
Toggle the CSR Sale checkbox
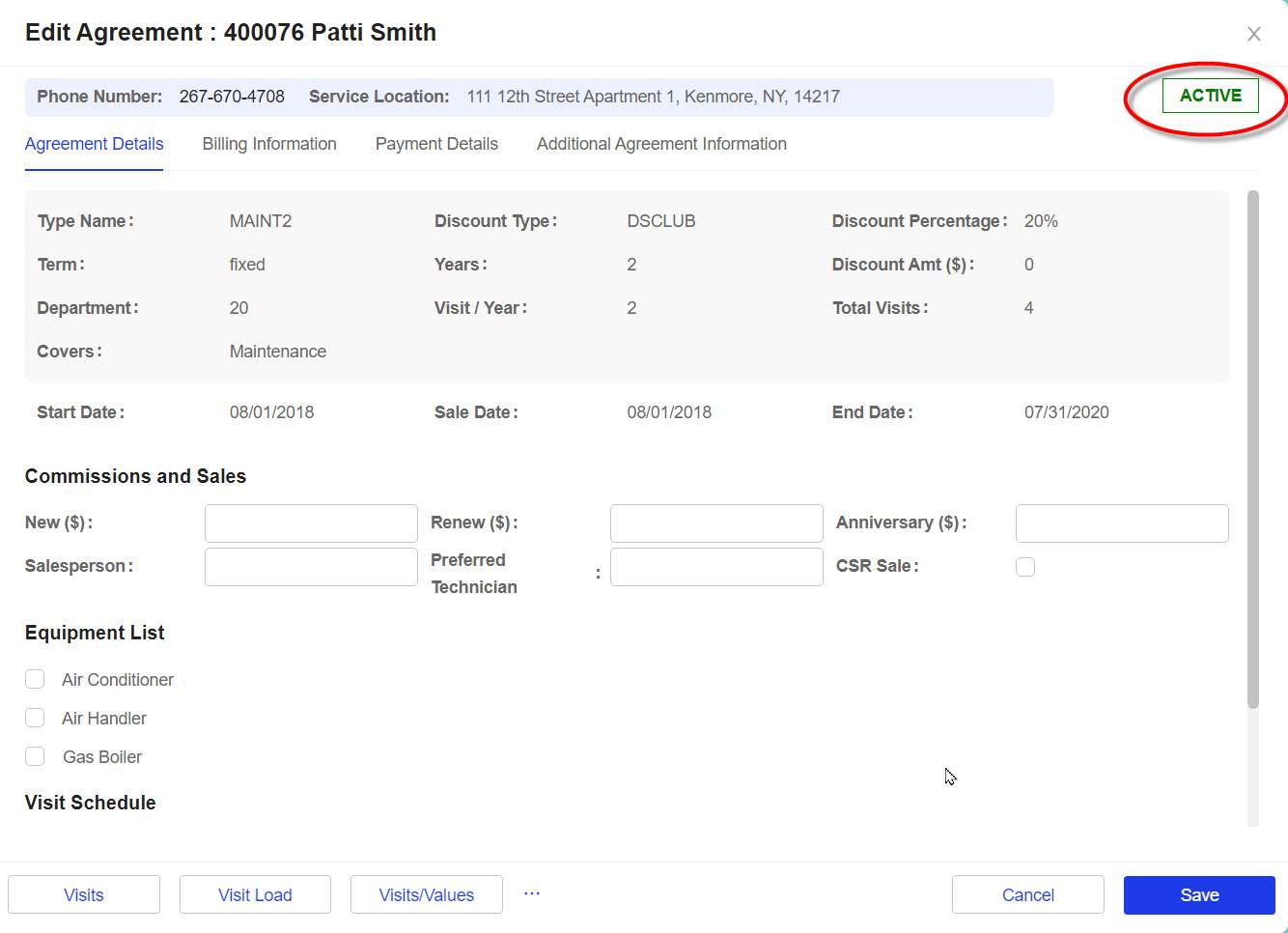click(1025, 567)
